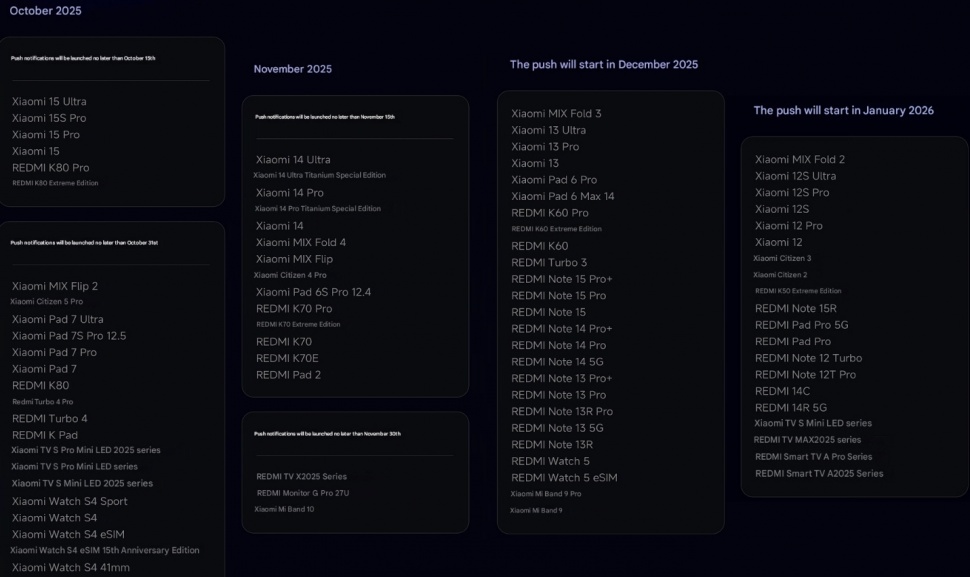Select "Xiaomi Pad 7 Ultra"
This screenshot has height=577, width=970.
click(x=58, y=319)
